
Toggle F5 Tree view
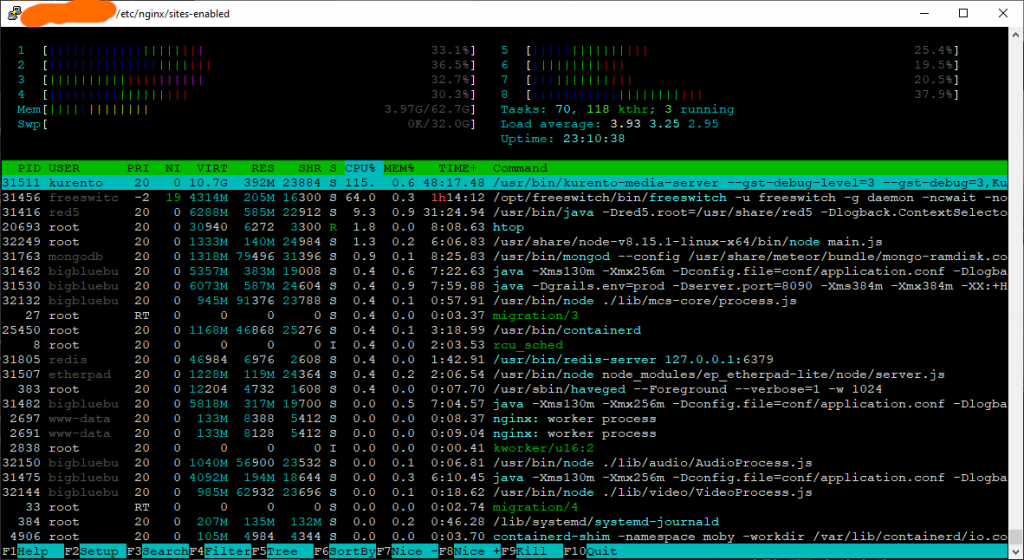[x=281, y=551]
